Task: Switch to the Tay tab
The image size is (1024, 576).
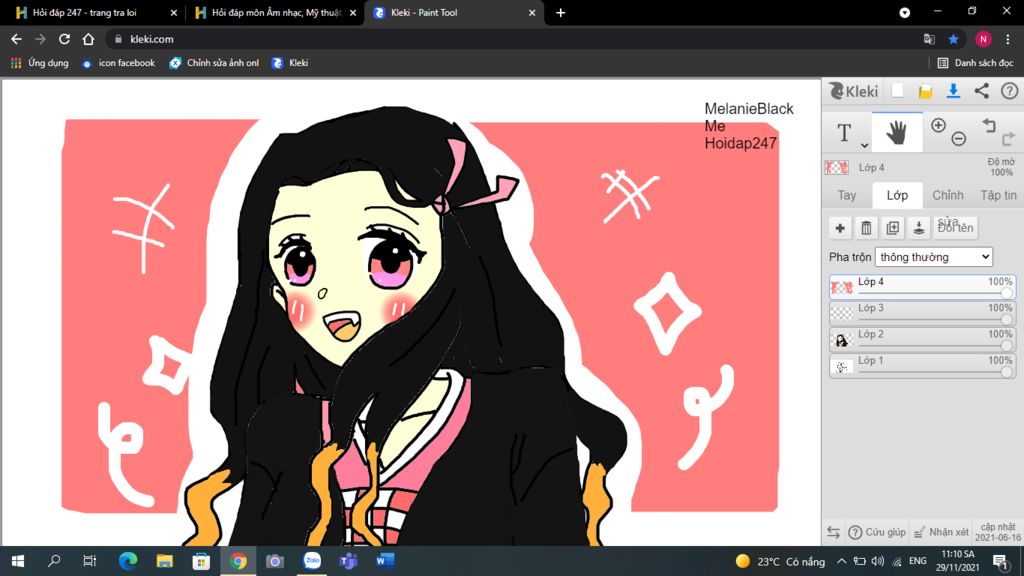Action: [846, 195]
